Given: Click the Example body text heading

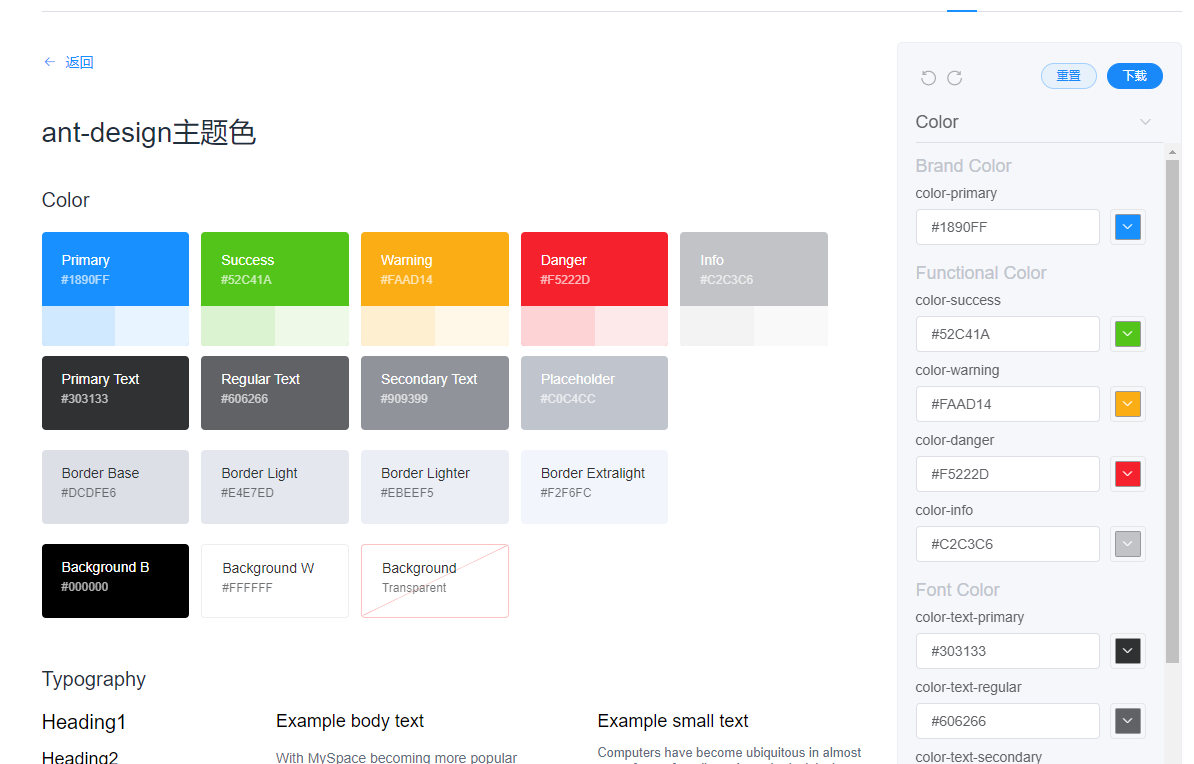Looking at the screenshot, I should coord(350,721).
